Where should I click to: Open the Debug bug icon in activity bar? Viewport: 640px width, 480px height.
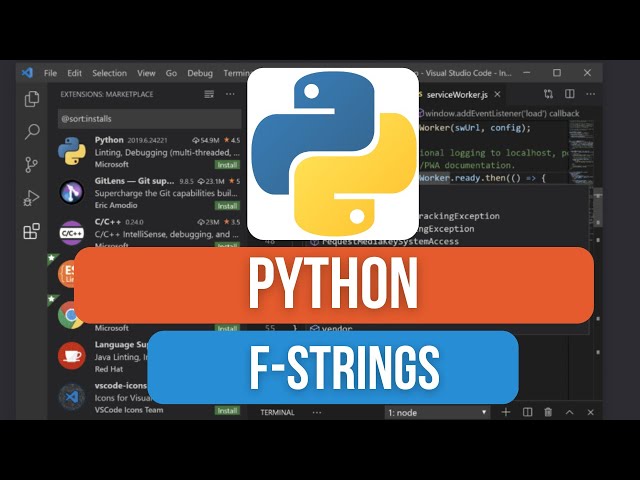(31, 198)
